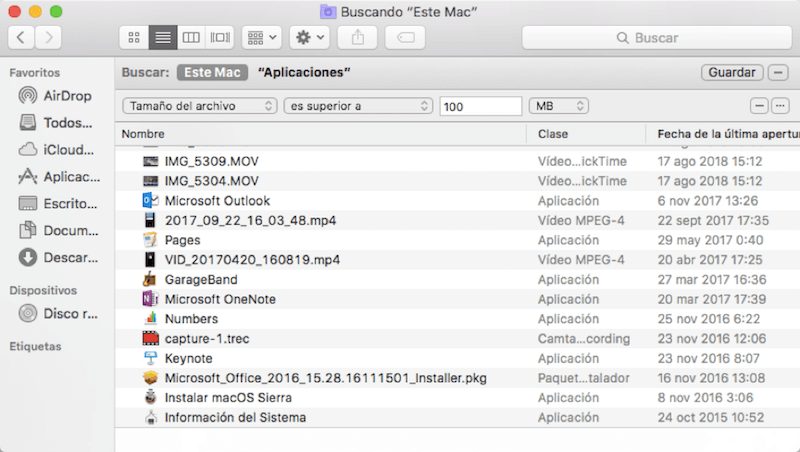Open AirDrop in the sidebar
This screenshot has width=800, height=452.
[56, 95]
